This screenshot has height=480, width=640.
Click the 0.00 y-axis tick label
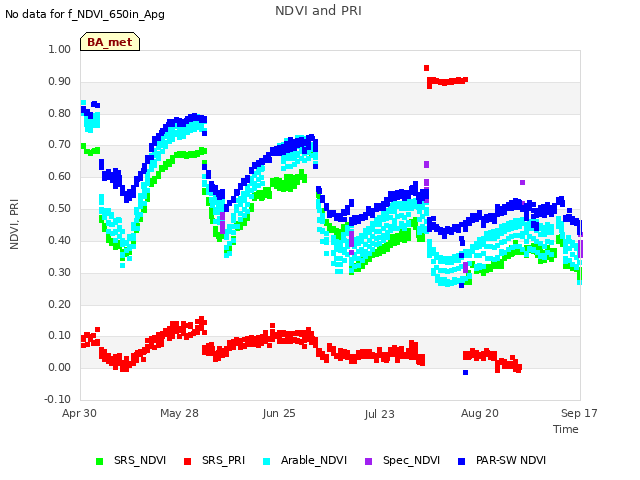coord(60,367)
